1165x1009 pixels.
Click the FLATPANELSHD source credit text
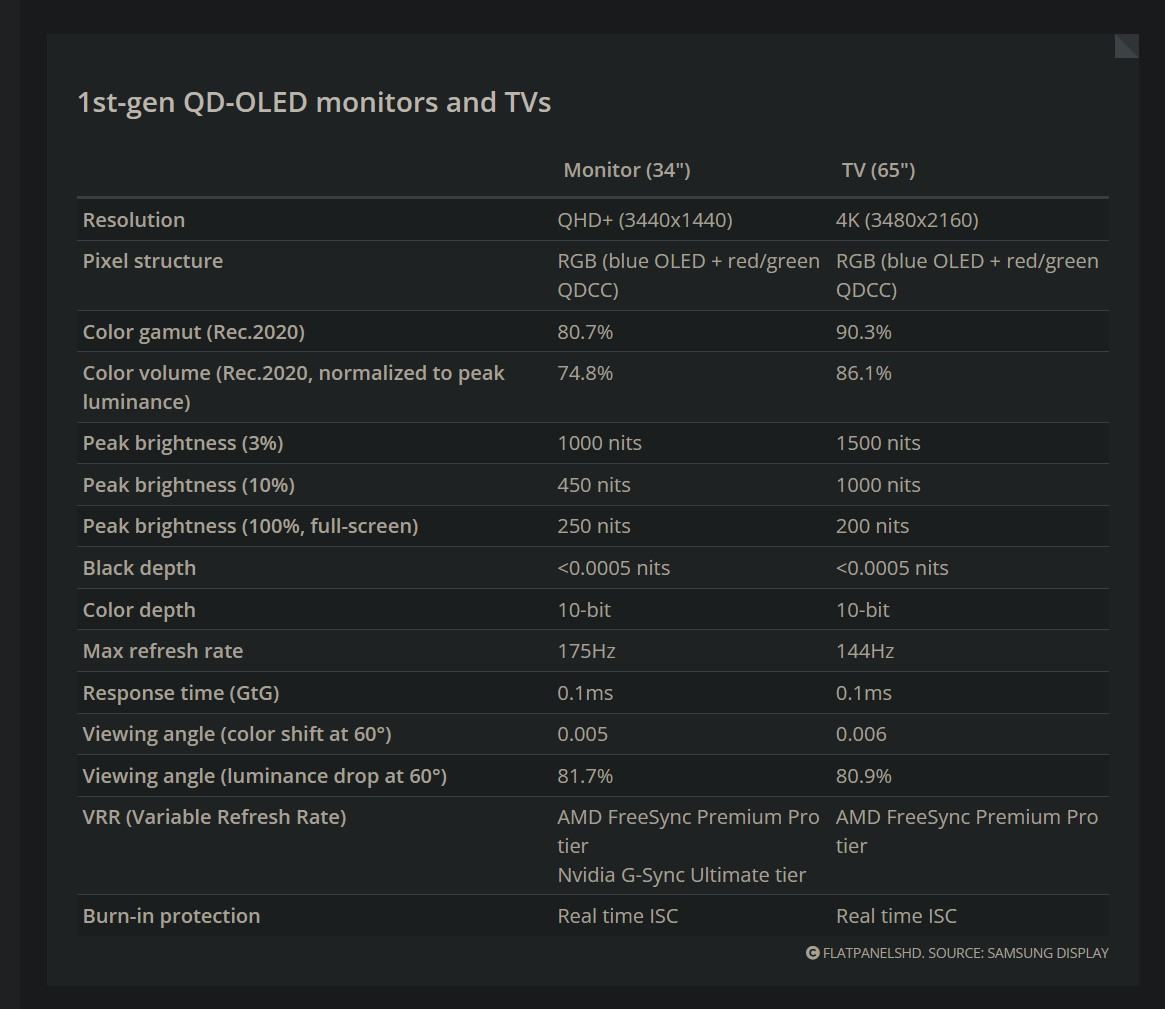point(965,953)
